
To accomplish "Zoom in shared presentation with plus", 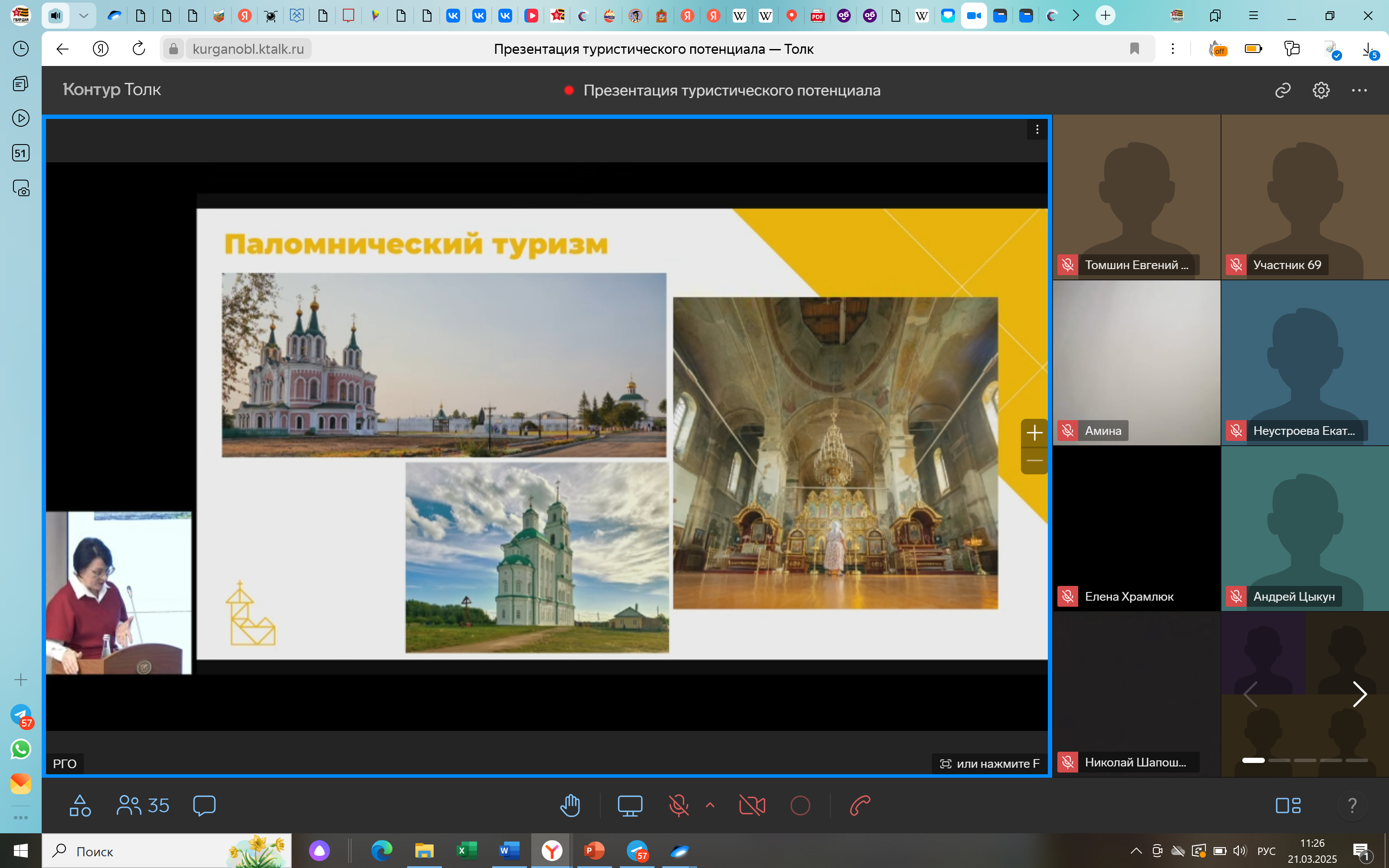I will pyautogui.click(x=1034, y=433).
